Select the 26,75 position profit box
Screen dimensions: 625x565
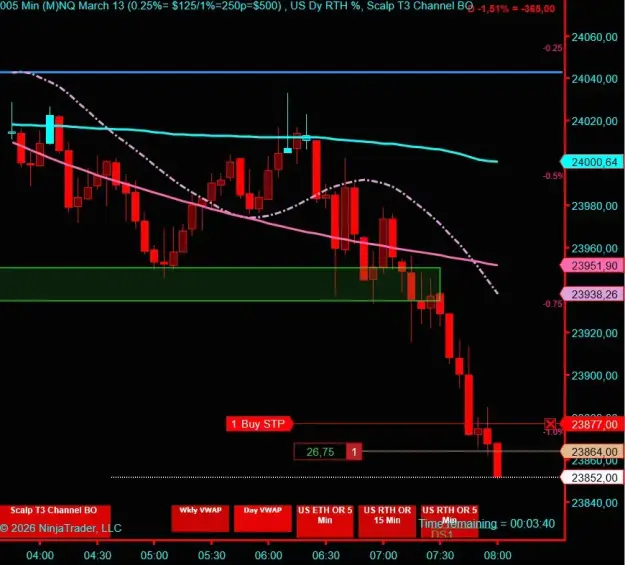(x=320, y=452)
